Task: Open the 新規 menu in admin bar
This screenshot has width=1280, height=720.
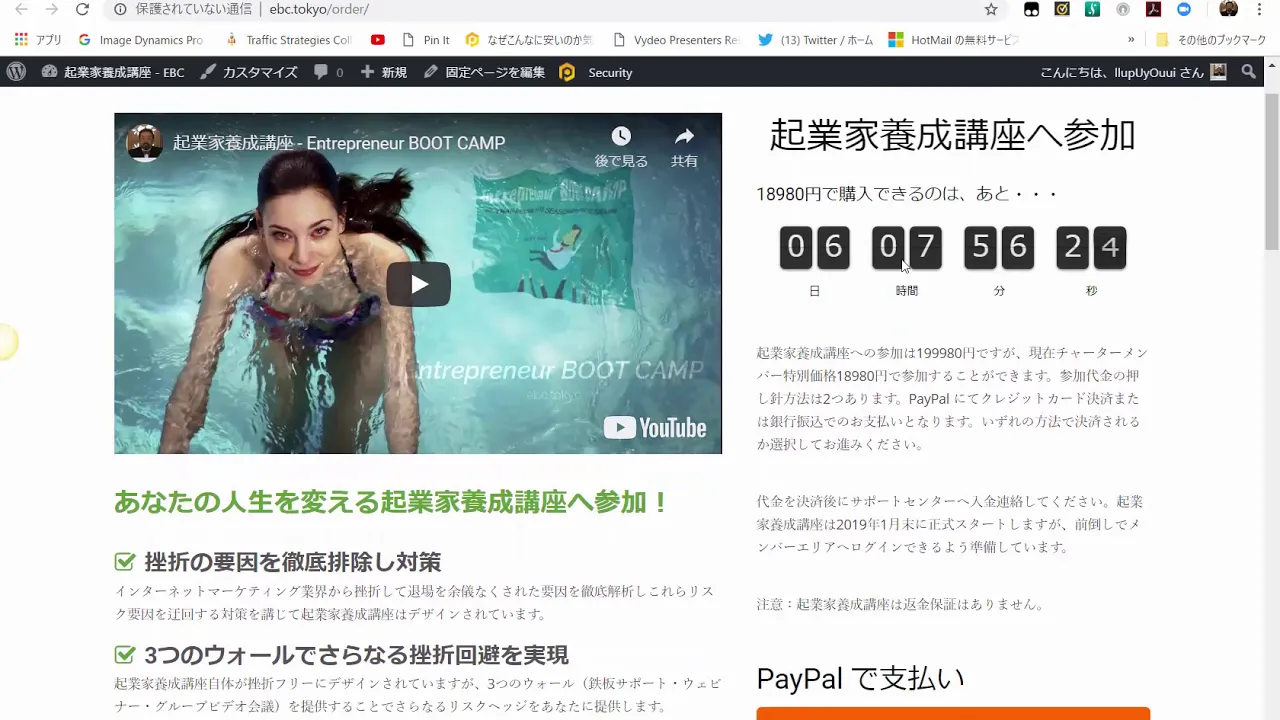Action: pos(383,72)
